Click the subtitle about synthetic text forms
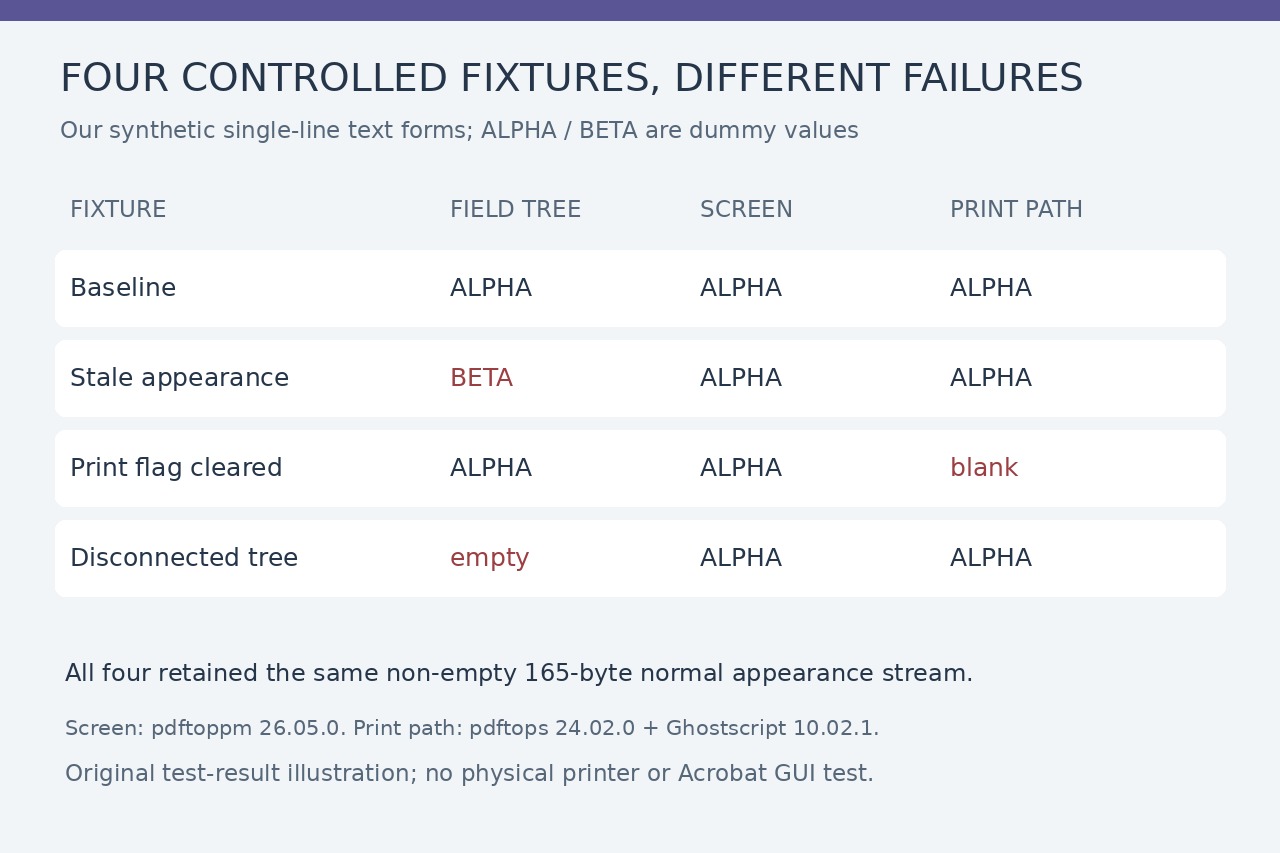1280x853 pixels. 459,131
